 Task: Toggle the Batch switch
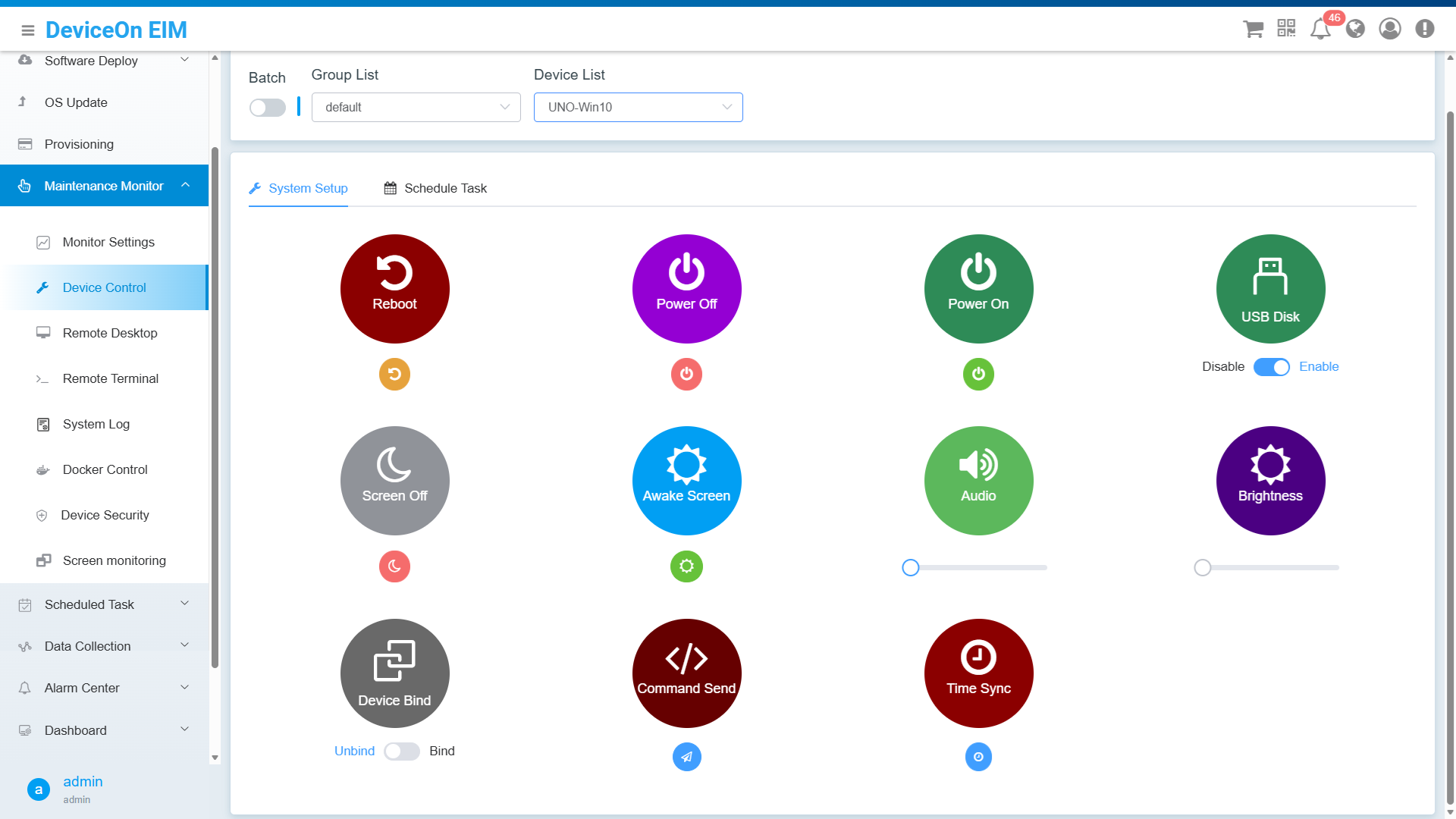[268, 108]
